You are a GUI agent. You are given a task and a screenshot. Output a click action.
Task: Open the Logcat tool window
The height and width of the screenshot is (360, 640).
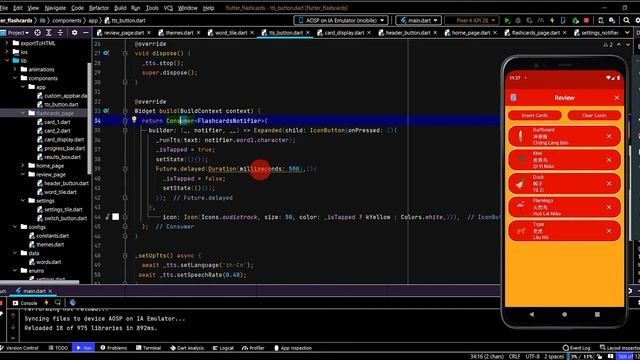tap(223, 348)
